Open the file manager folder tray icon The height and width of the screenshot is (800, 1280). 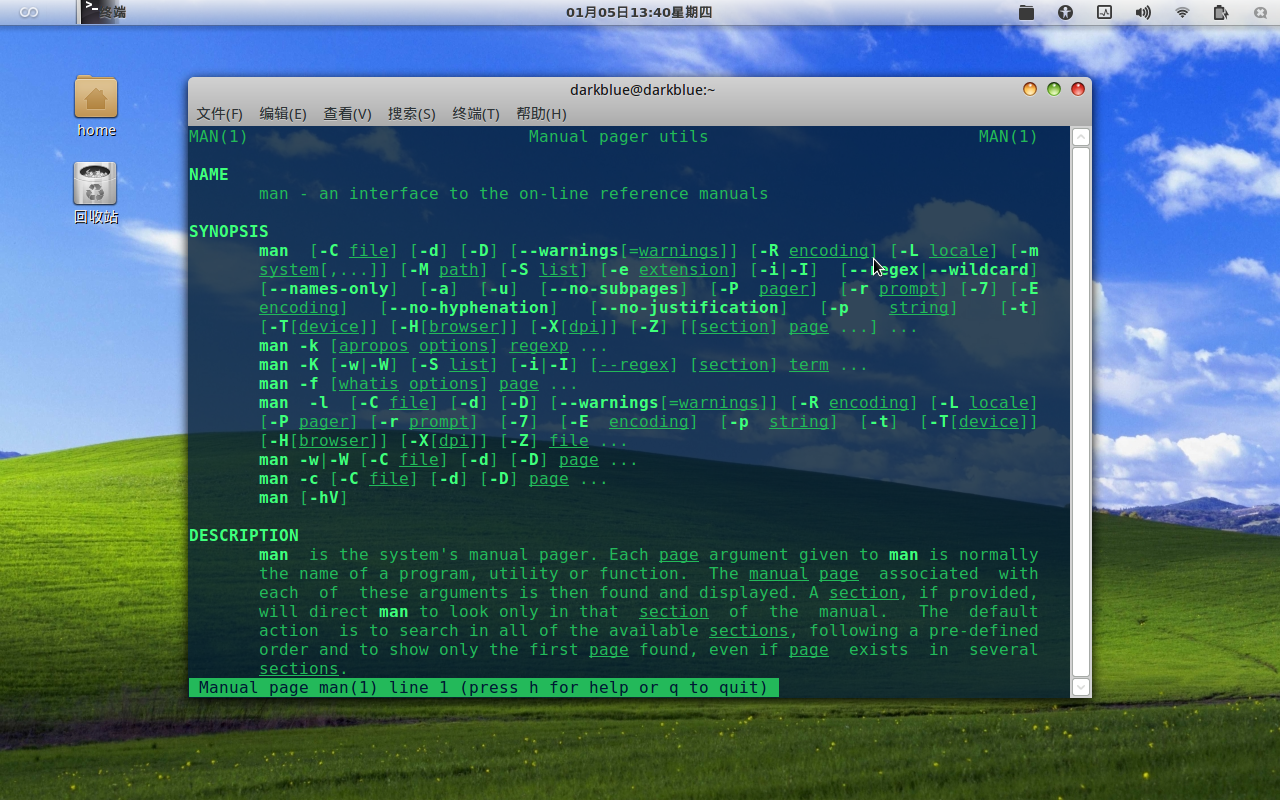(1026, 12)
